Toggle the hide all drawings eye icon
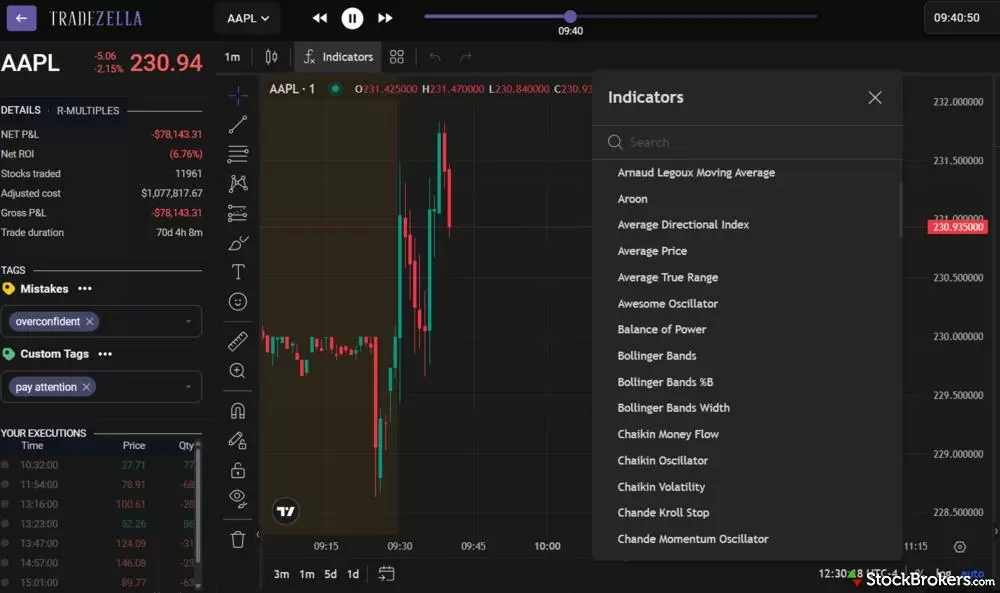The image size is (1000, 593). [238, 497]
